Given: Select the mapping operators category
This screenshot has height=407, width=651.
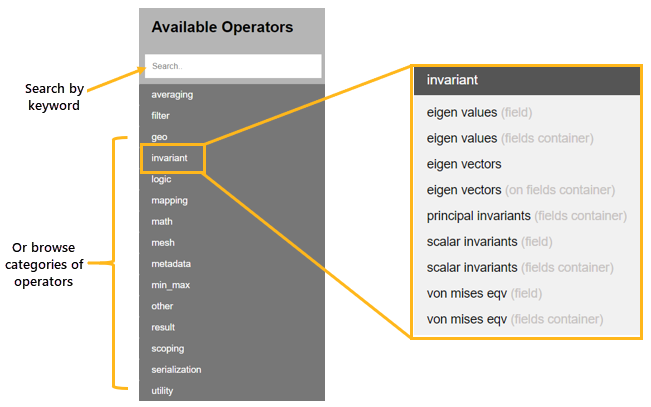Looking at the screenshot, I should [x=169, y=200].
